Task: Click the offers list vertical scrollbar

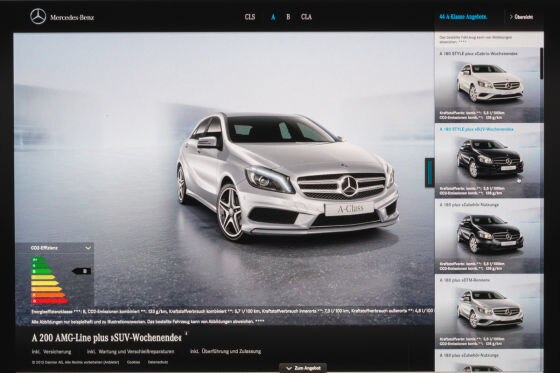Action: point(542,64)
